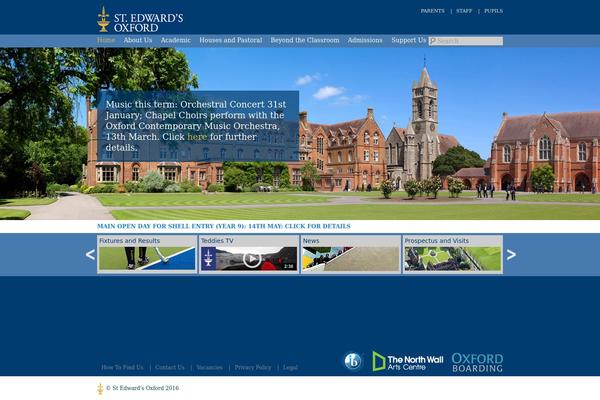This screenshot has height=400, width=600.
Task: Open the Privacy Policy footer link
Action: point(253,367)
